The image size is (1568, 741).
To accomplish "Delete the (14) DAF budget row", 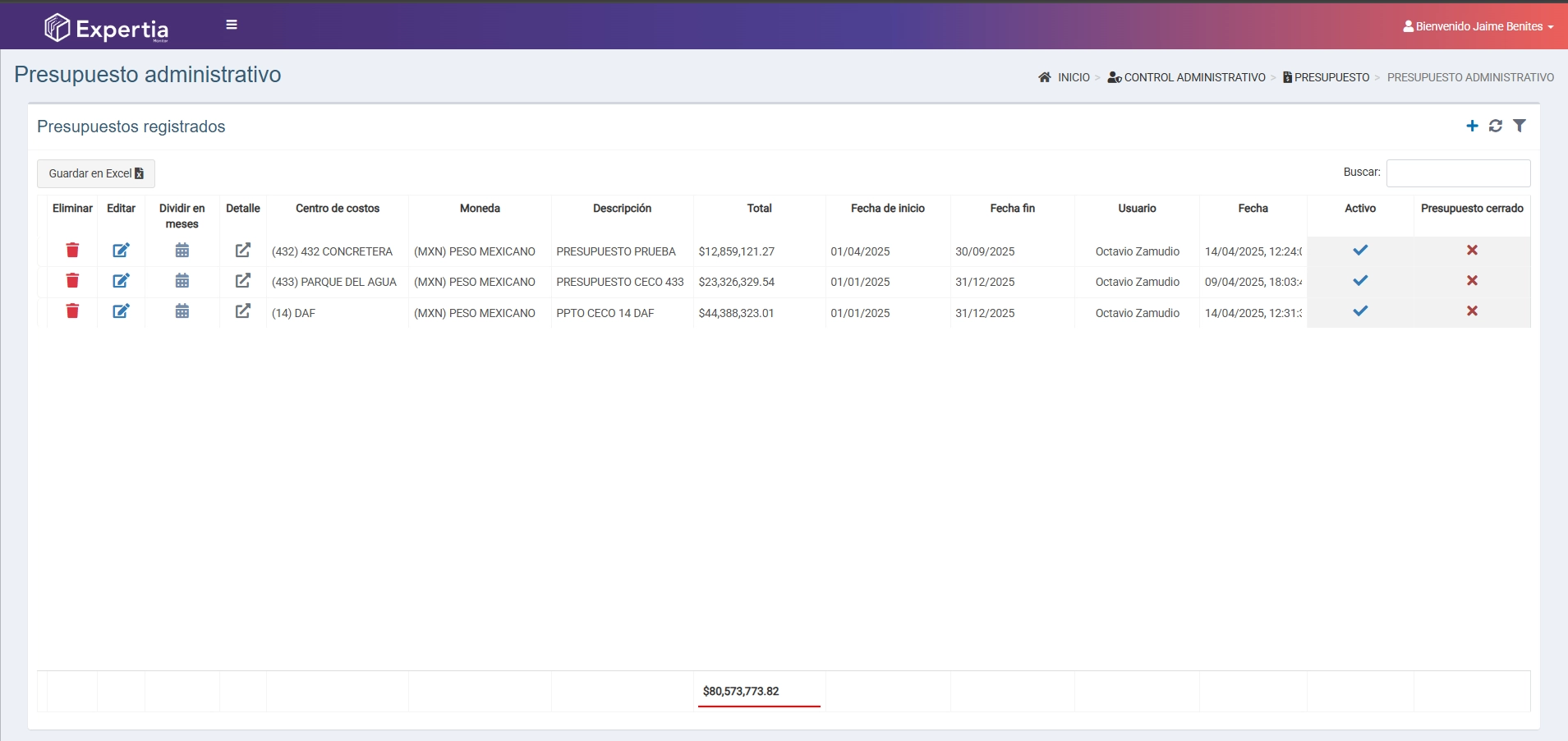I will 72,311.
